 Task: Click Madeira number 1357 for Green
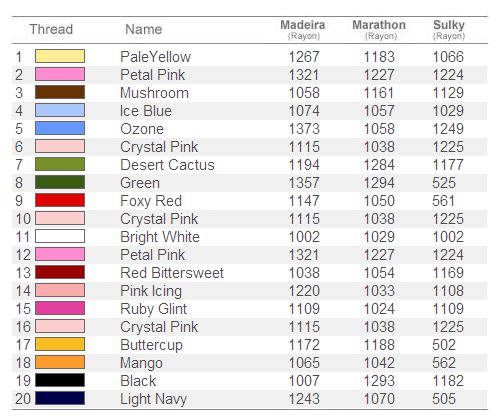304,183
